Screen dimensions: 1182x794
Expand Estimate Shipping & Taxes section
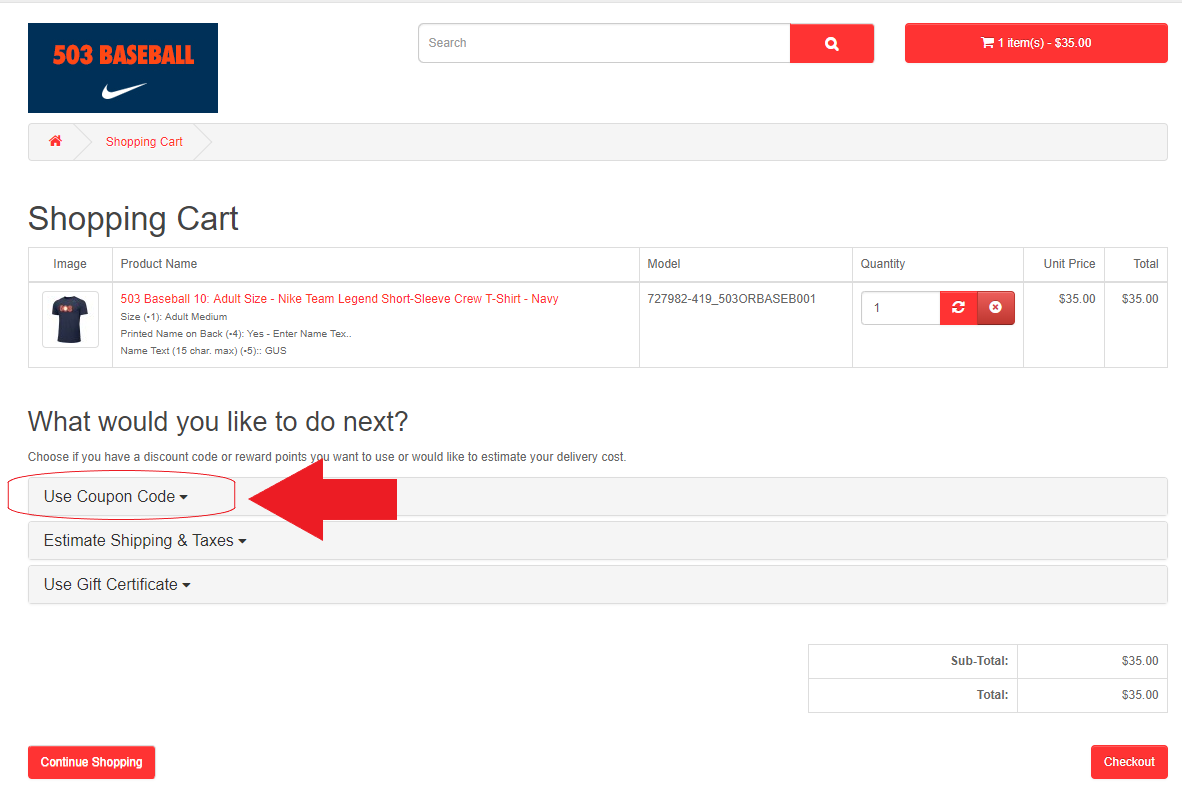(x=145, y=541)
